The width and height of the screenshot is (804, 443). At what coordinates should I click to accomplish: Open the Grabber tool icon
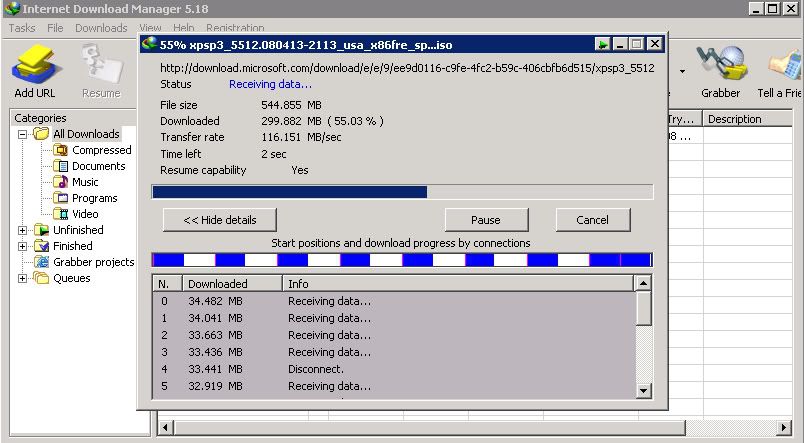(x=720, y=64)
